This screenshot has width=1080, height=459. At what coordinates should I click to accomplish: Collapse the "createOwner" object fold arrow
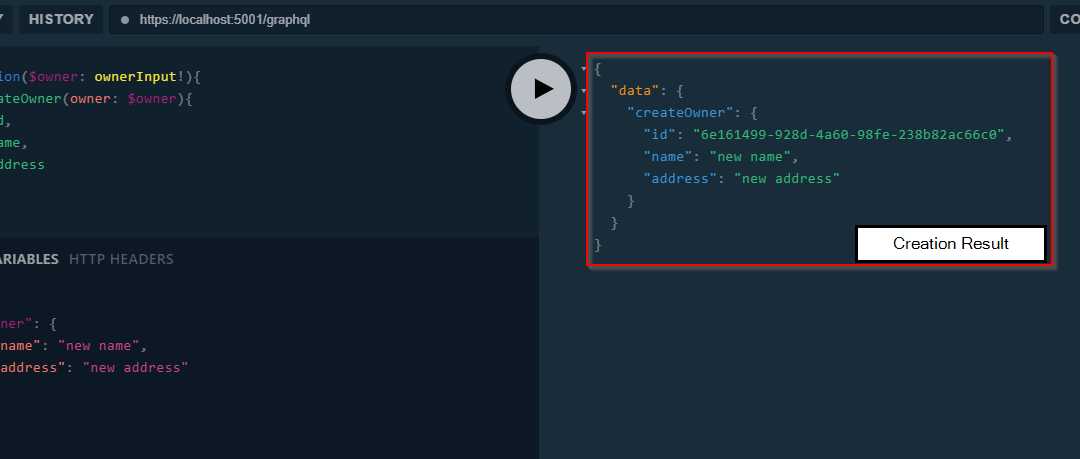[583, 113]
